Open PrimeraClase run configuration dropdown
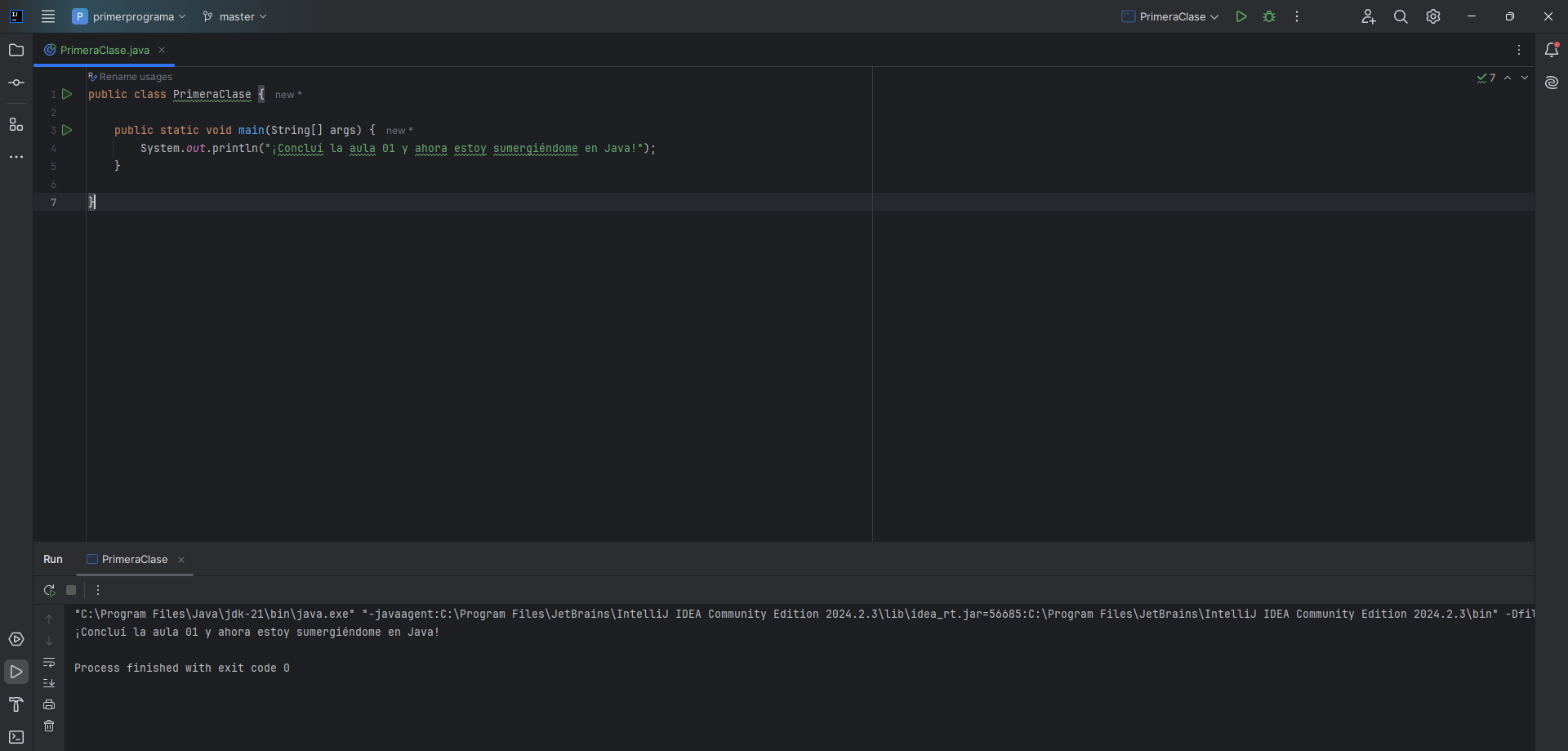Image resolution: width=1568 pixels, height=751 pixels. click(1169, 16)
